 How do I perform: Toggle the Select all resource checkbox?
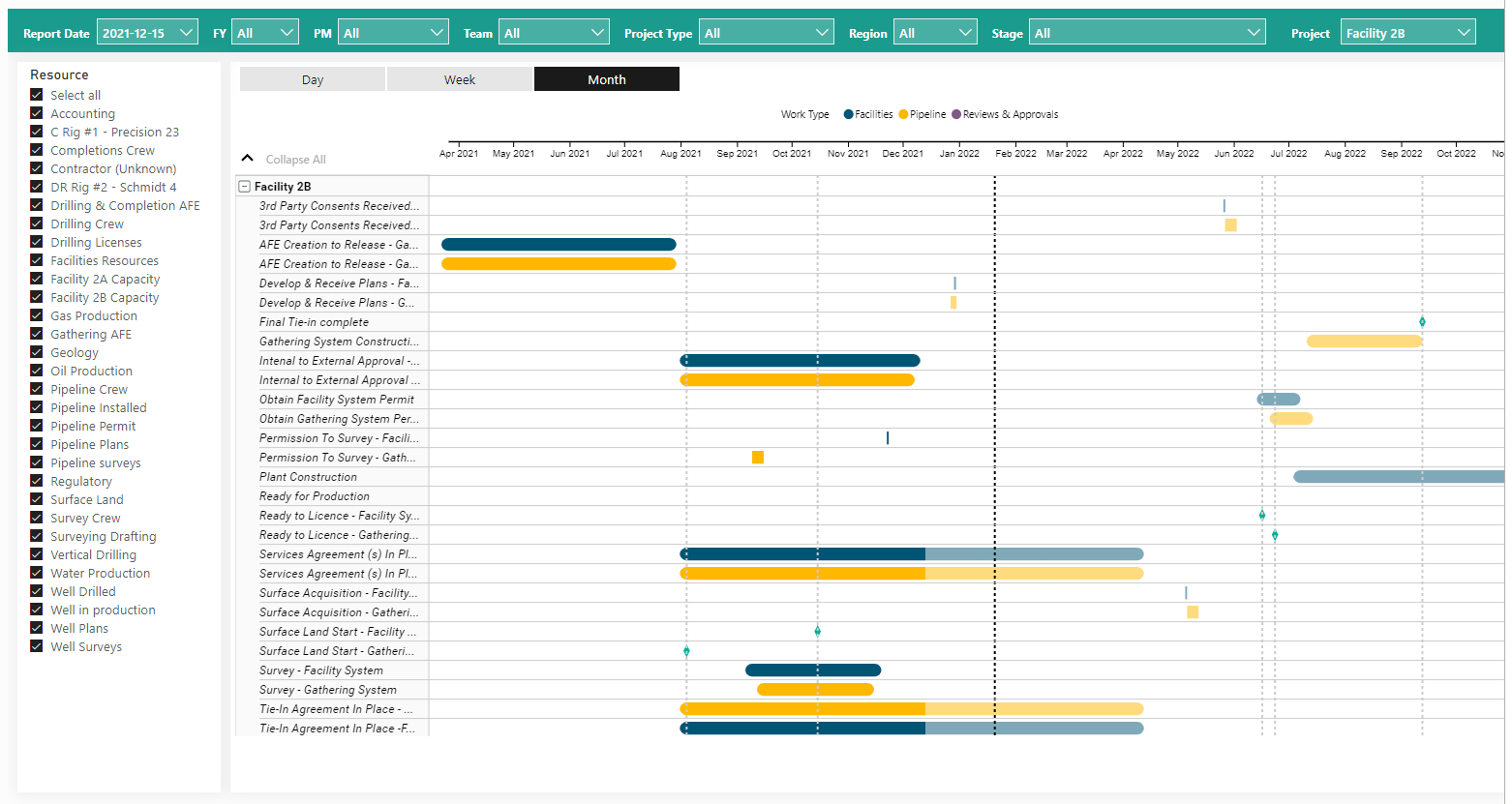pyautogui.click(x=37, y=95)
